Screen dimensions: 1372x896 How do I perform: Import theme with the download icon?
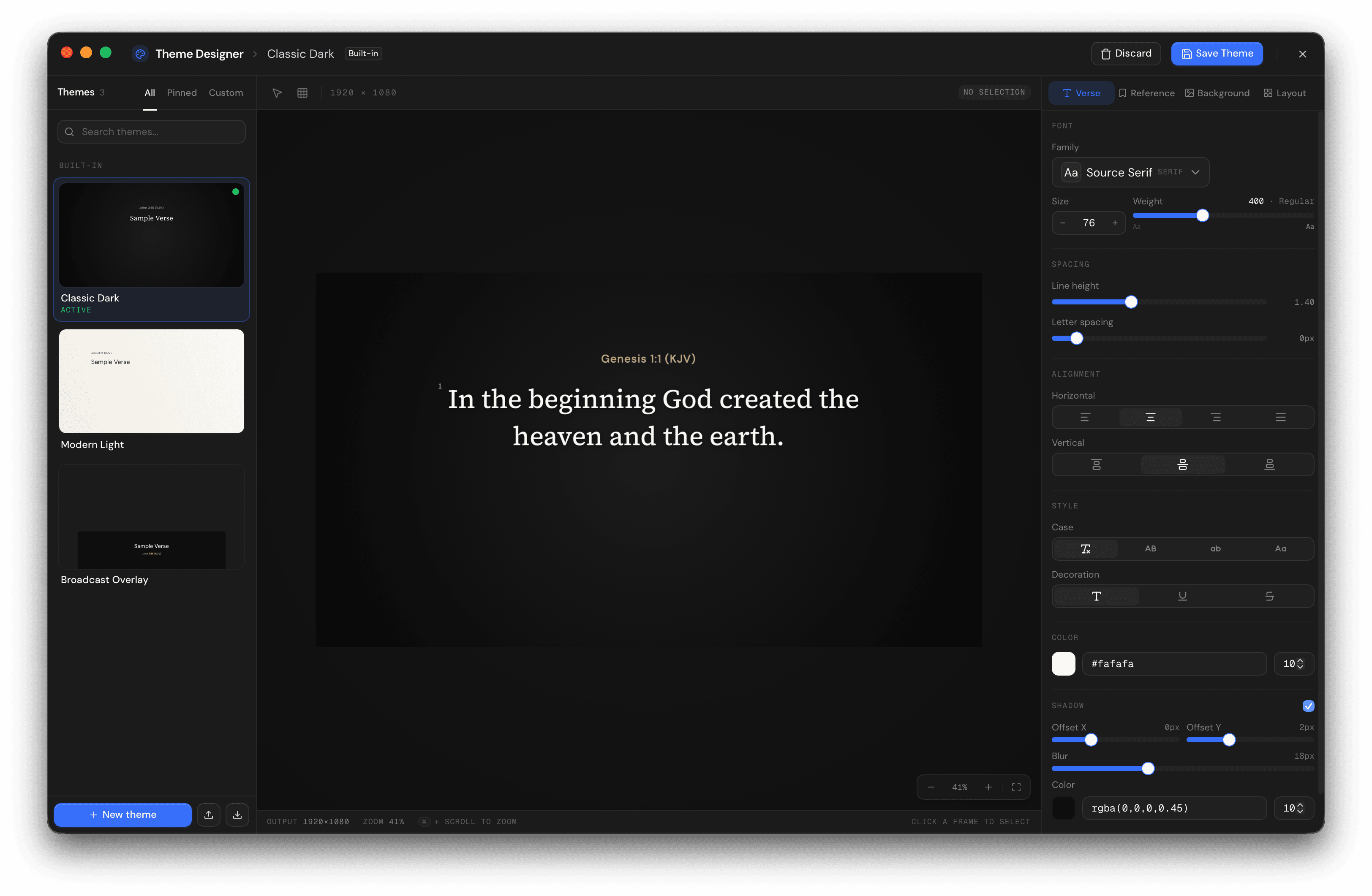pyautogui.click(x=237, y=815)
